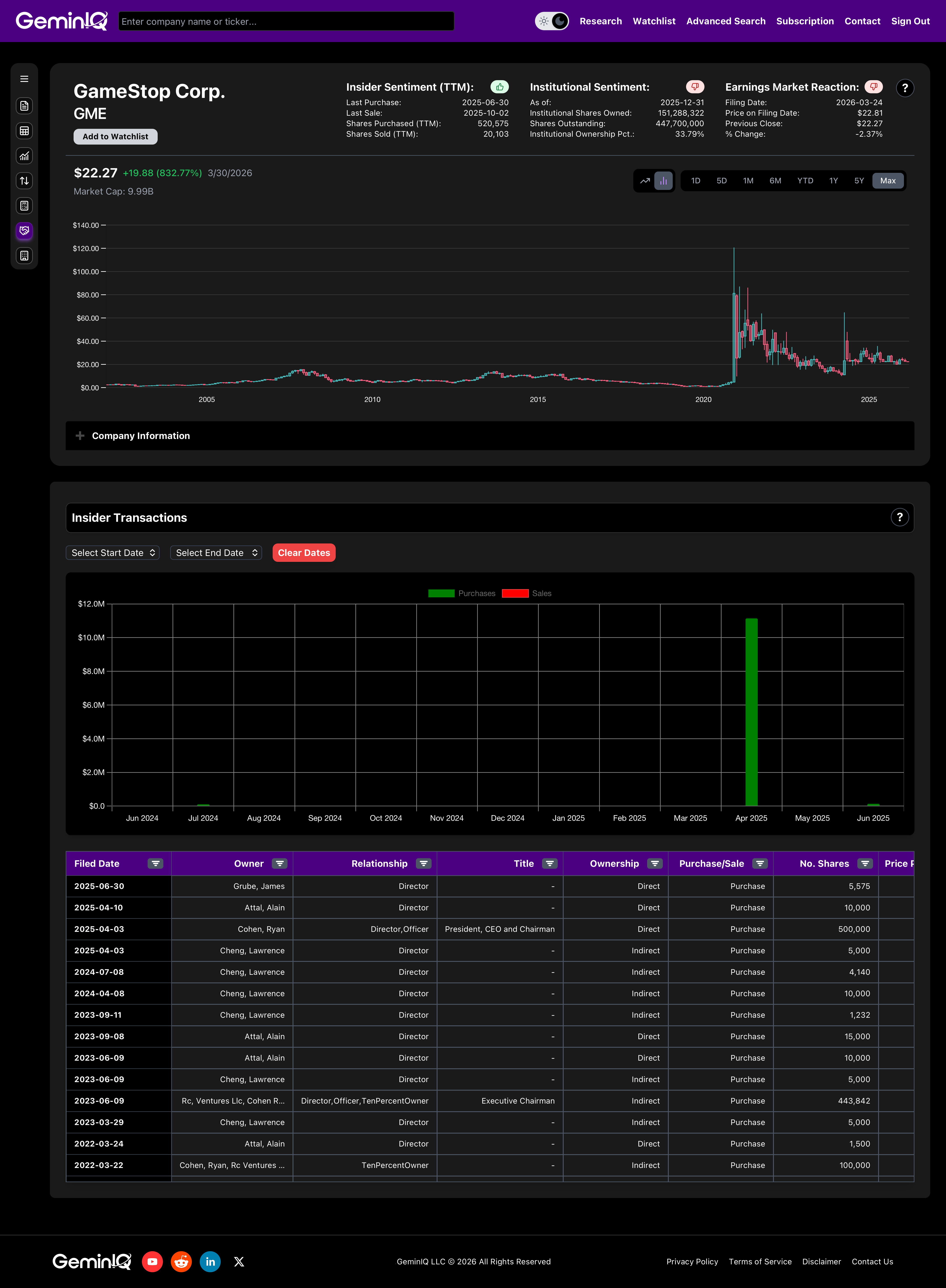Switch chart to line view

pos(645,181)
